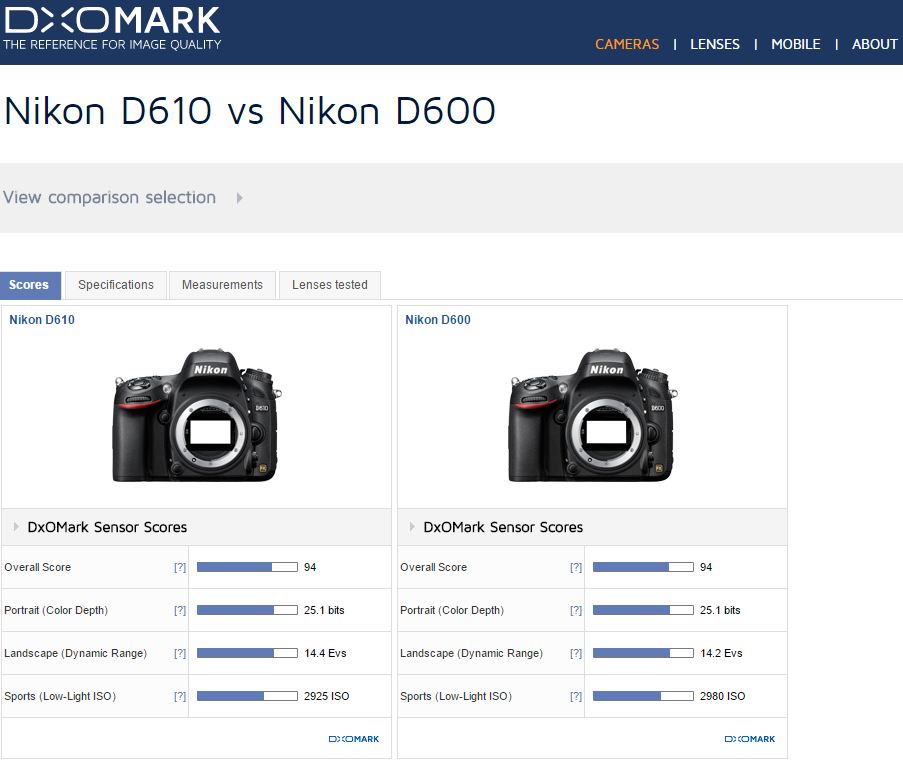Image resolution: width=903 pixels, height=772 pixels.
Task: Switch to the Specifications tab
Action: tap(116, 285)
